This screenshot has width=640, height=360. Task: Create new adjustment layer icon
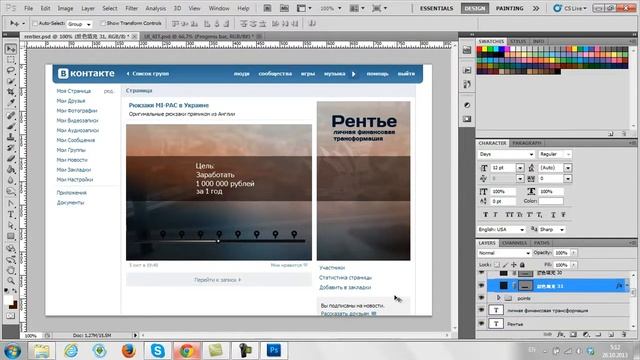[x=586, y=334]
